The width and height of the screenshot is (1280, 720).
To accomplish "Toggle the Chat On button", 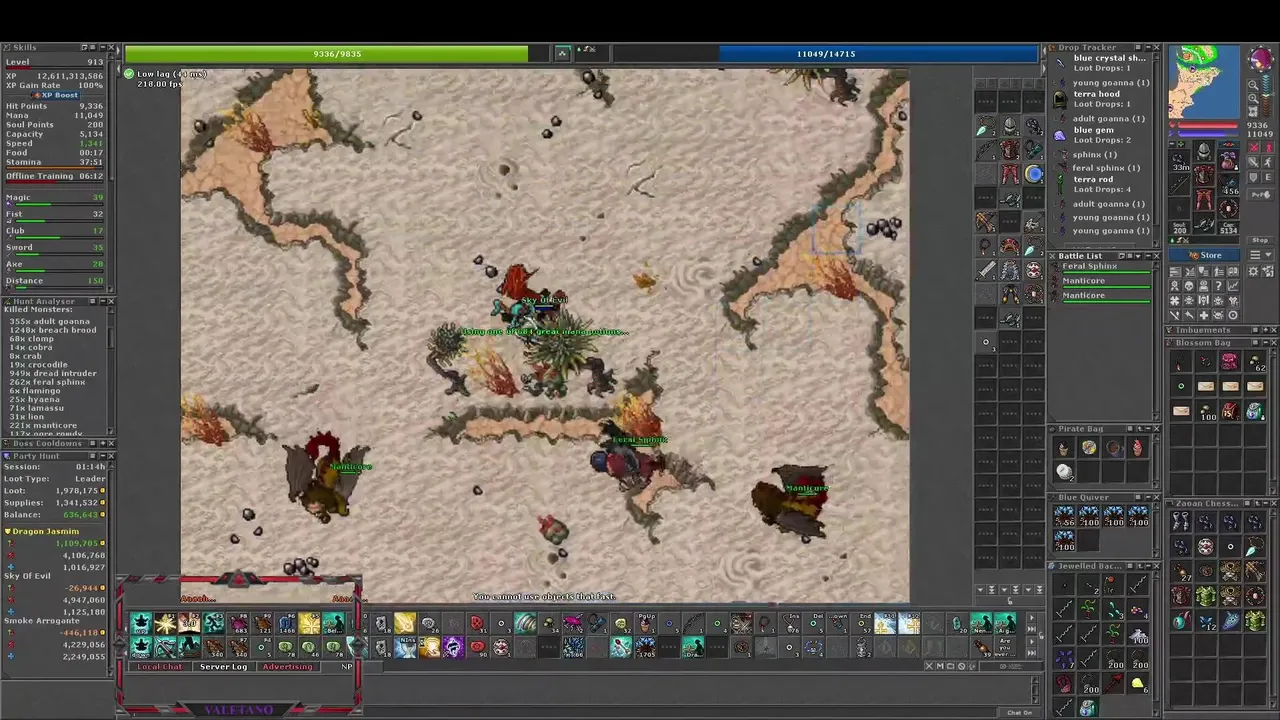I will point(1019,713).
